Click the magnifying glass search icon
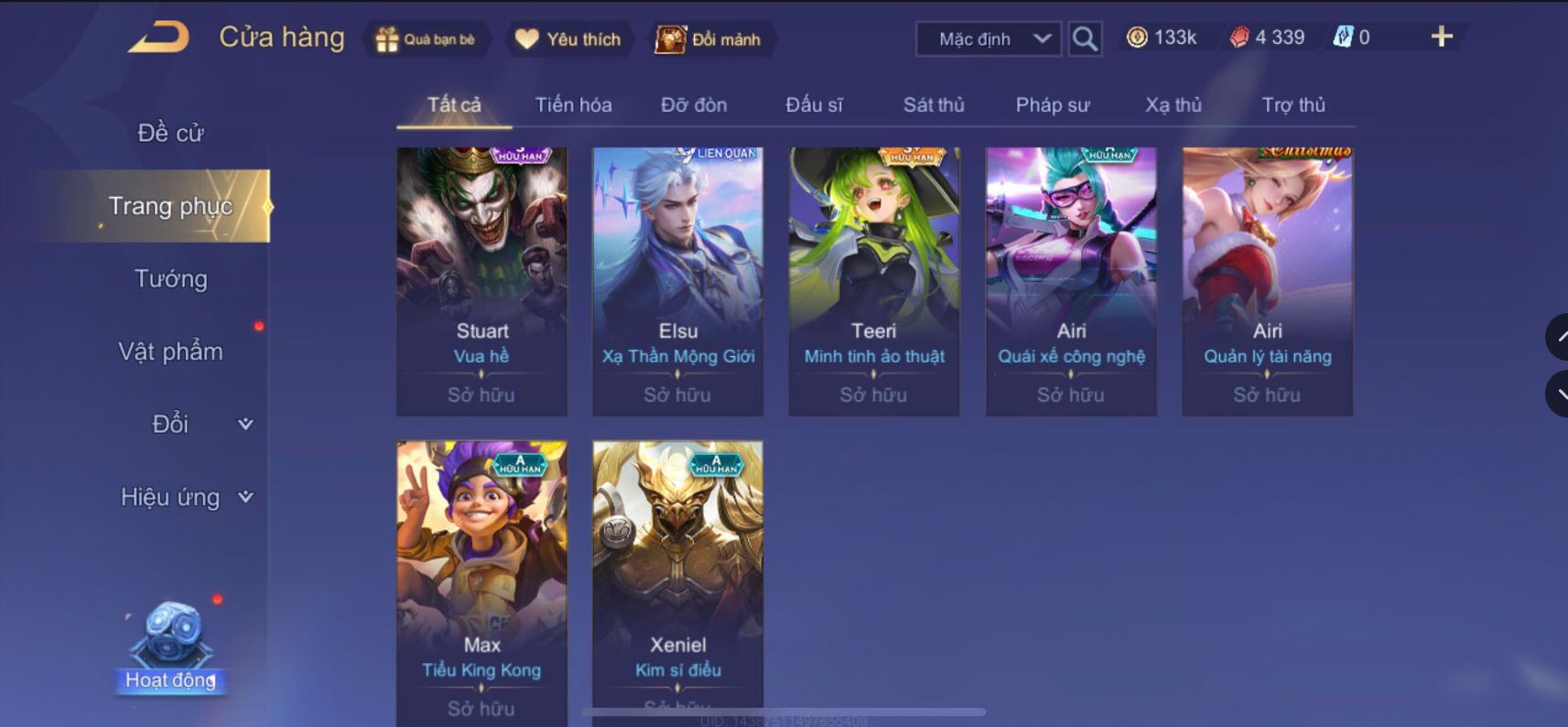This screenshot has width=1568, height=727. point(1085,39)
